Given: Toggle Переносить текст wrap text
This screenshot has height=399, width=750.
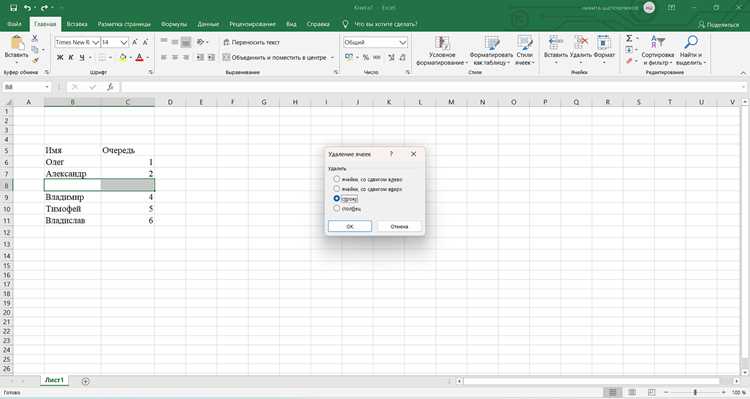Looking at the screenshot, I should coord(252,43).
